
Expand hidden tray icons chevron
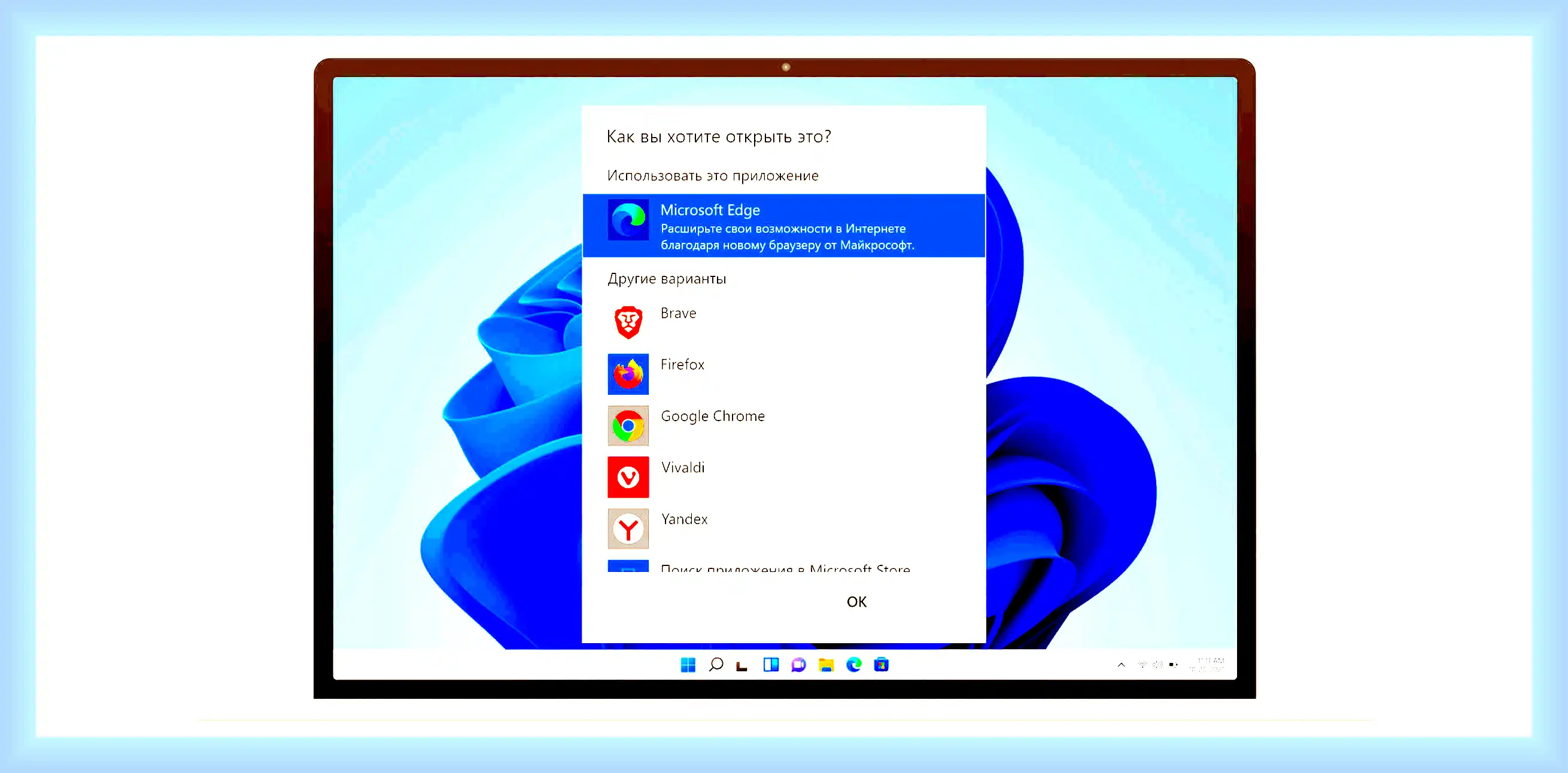tap(1121, 665)
